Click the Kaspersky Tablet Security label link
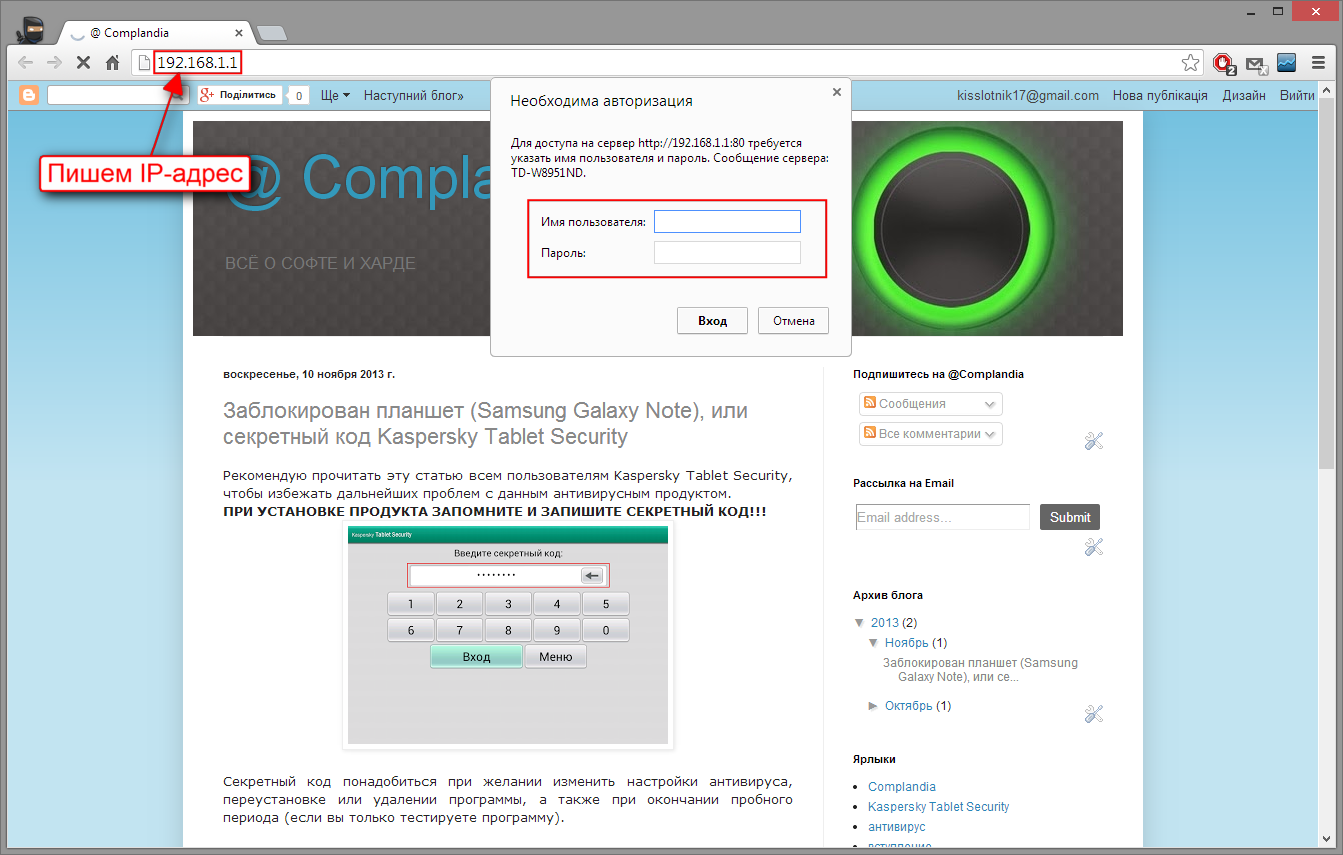This screenshot has width=1343, height=855. (x=939, y=807)
